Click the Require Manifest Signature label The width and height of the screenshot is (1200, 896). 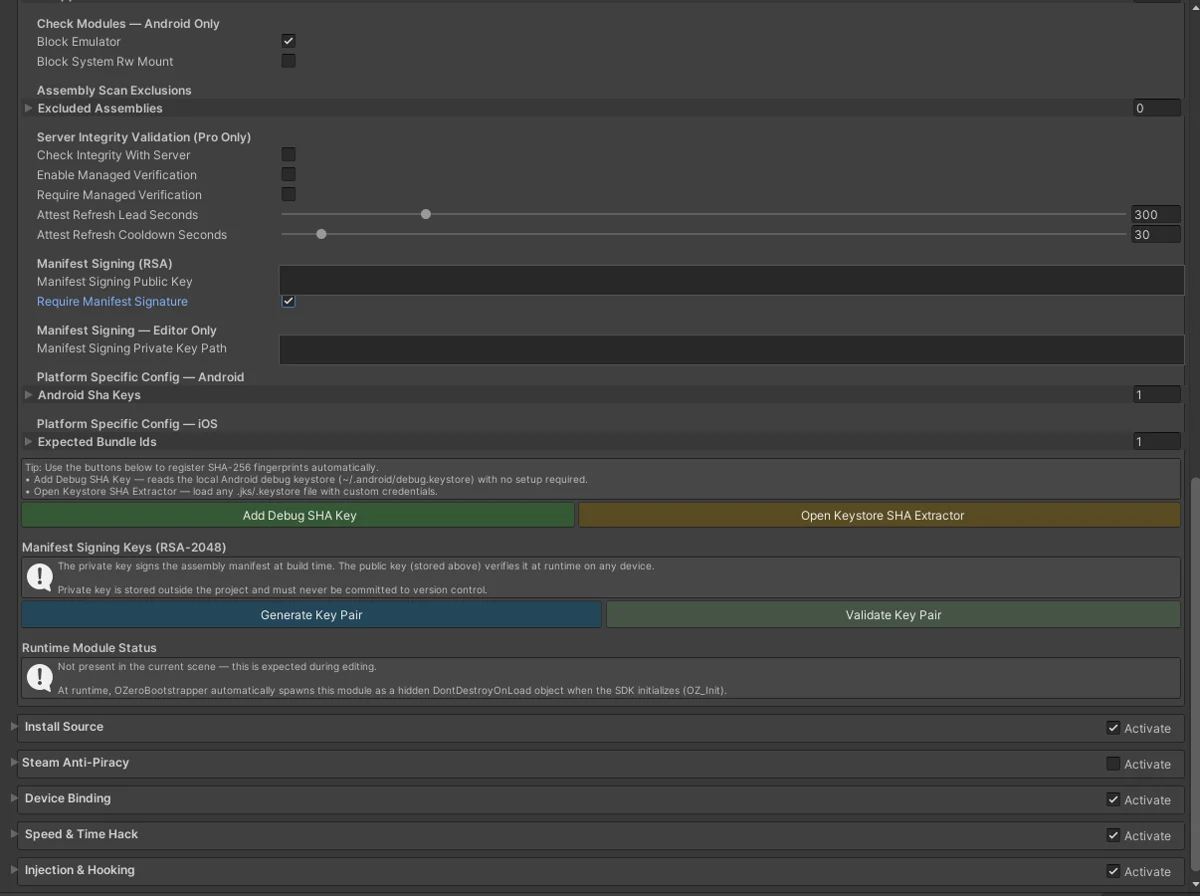click(112, 301)
